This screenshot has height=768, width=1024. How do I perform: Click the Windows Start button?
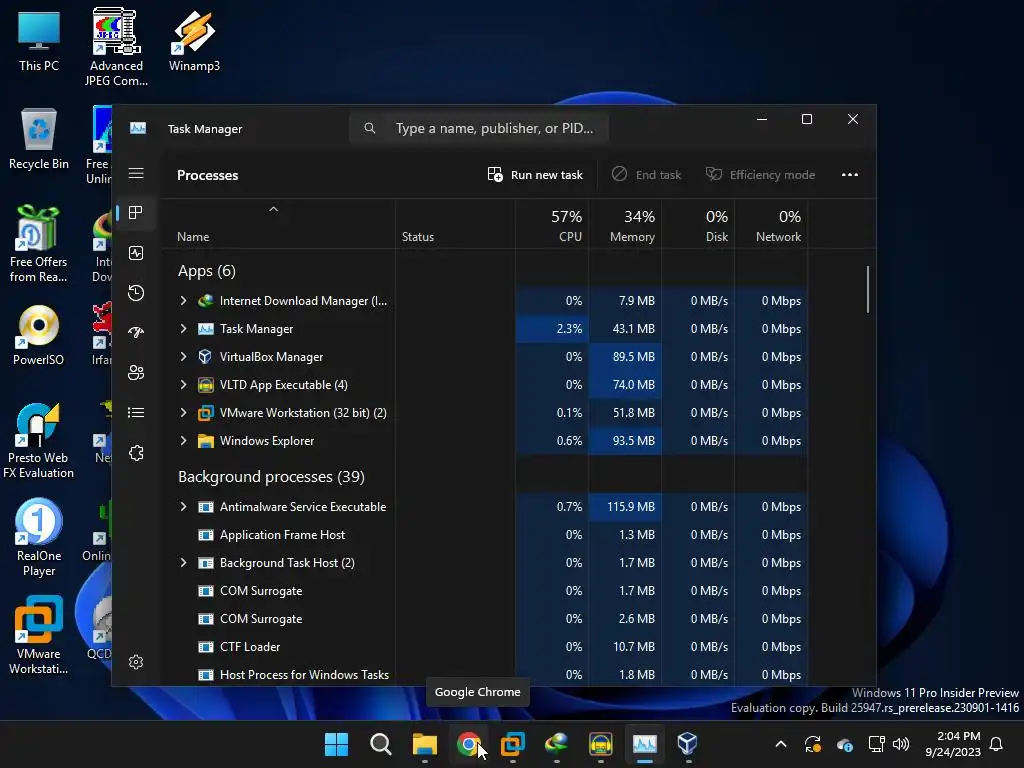pyautogui.click(x=336, y=744)
